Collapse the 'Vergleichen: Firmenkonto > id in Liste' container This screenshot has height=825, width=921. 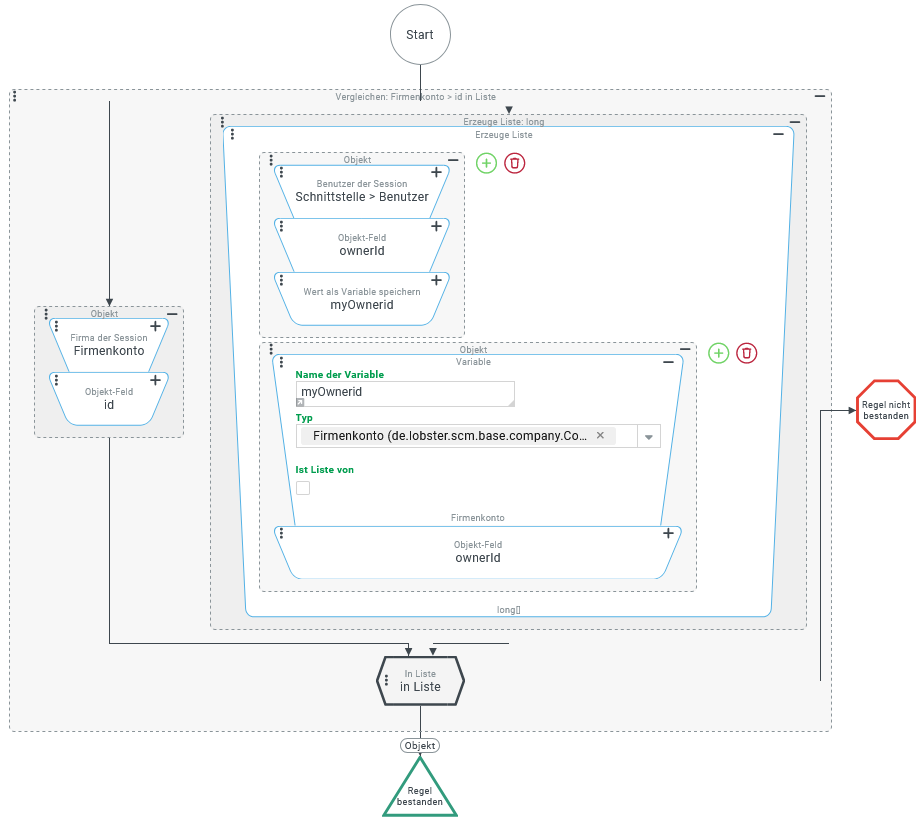pos(820,96)
